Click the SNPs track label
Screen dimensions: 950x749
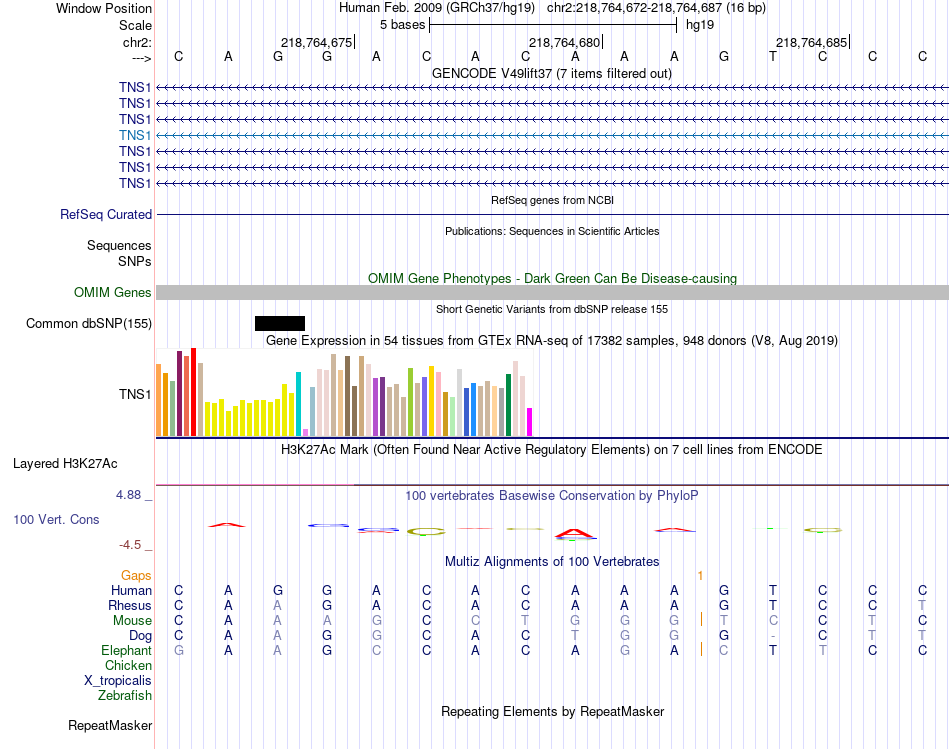click(135, 261)
